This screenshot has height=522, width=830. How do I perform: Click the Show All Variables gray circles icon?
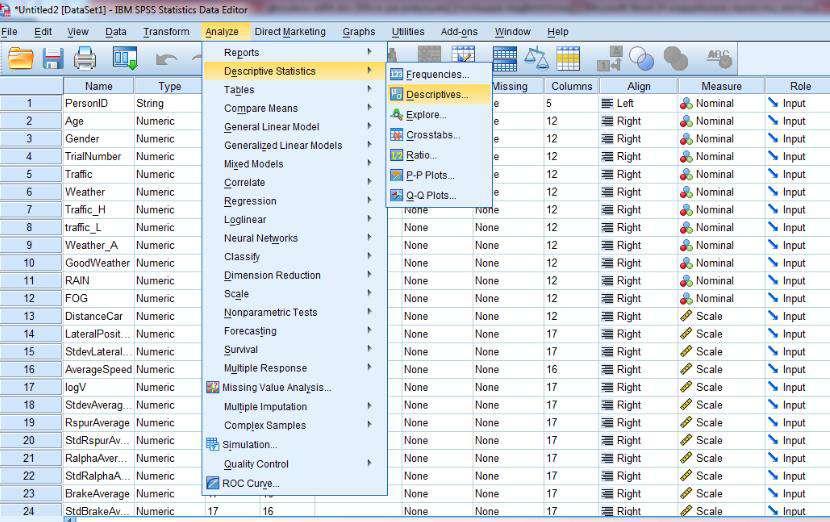tap(675, 58)
